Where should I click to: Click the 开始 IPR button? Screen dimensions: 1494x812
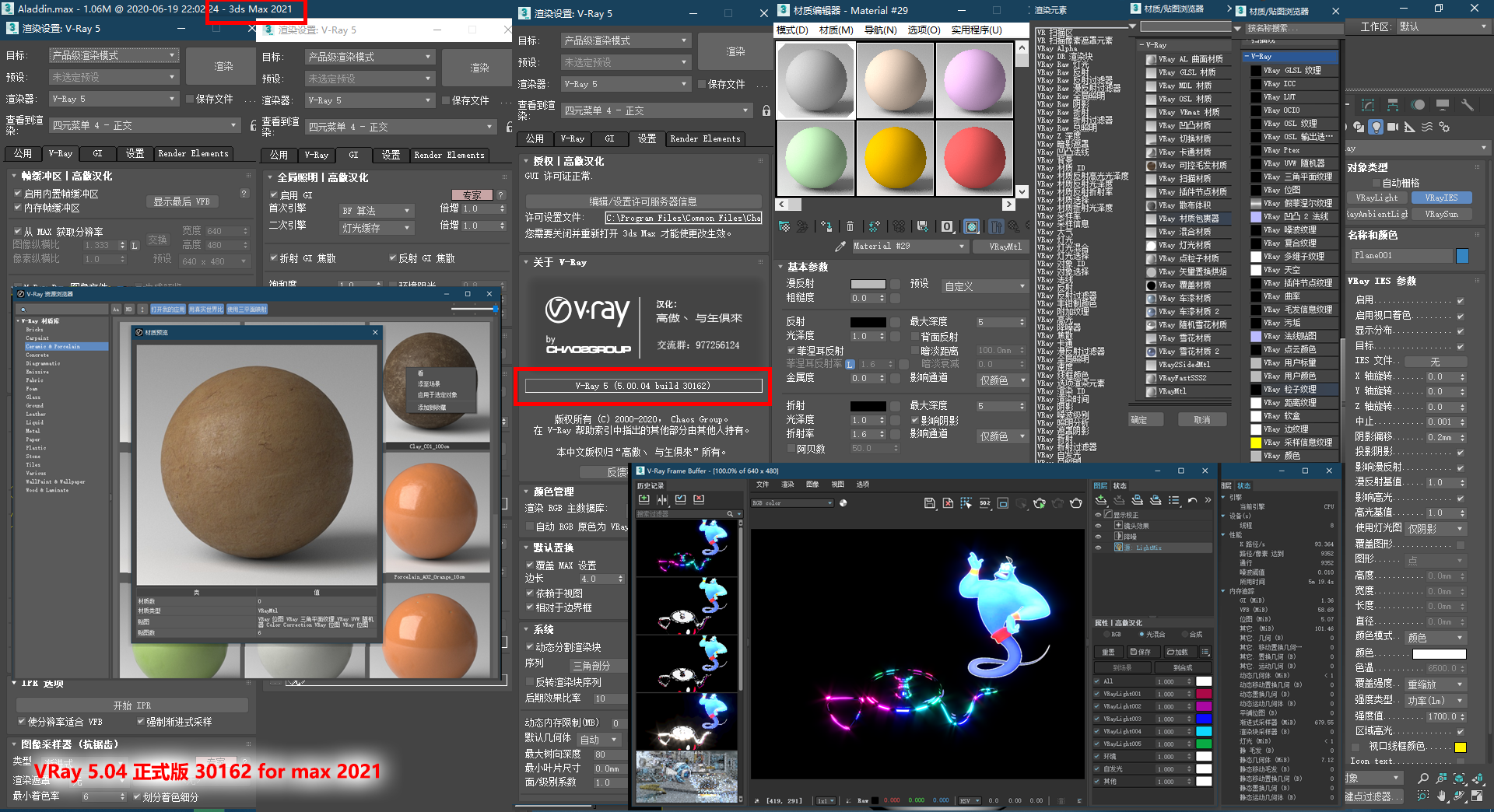tap(132, 705)
